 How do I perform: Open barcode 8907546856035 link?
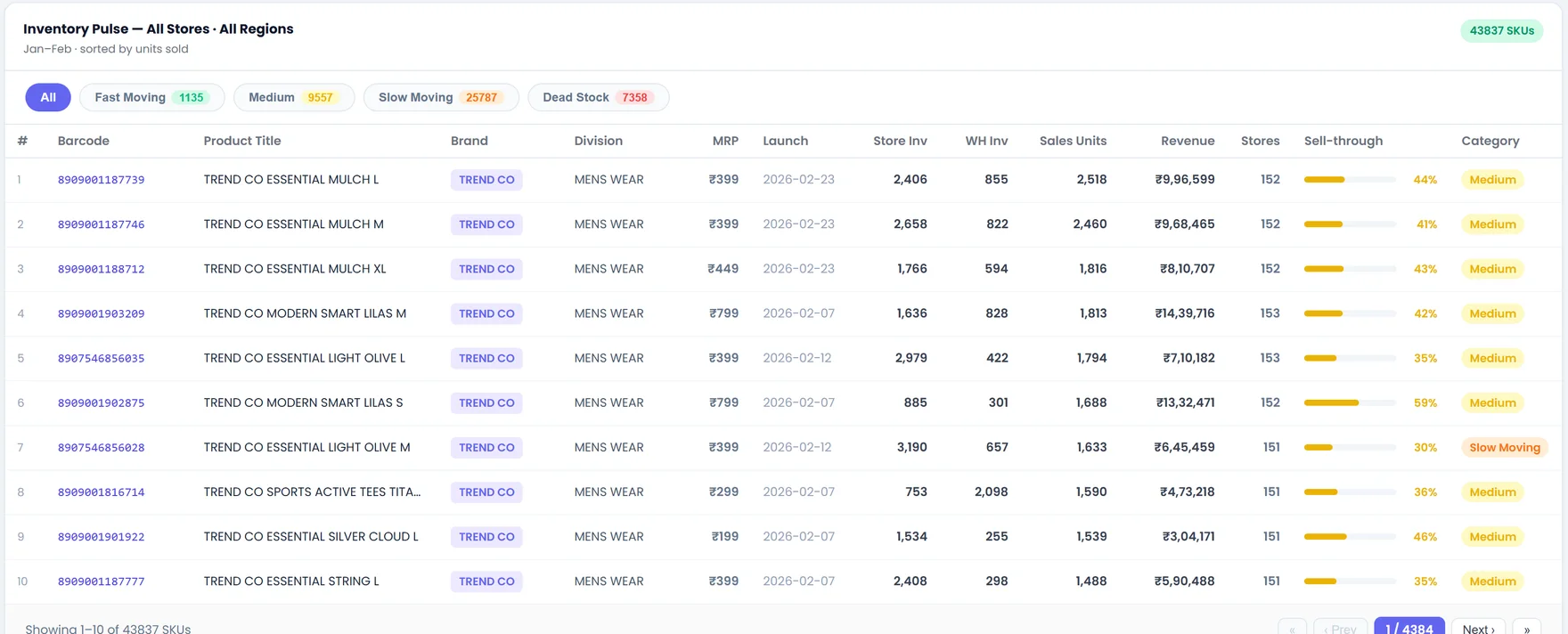point(101,358)
